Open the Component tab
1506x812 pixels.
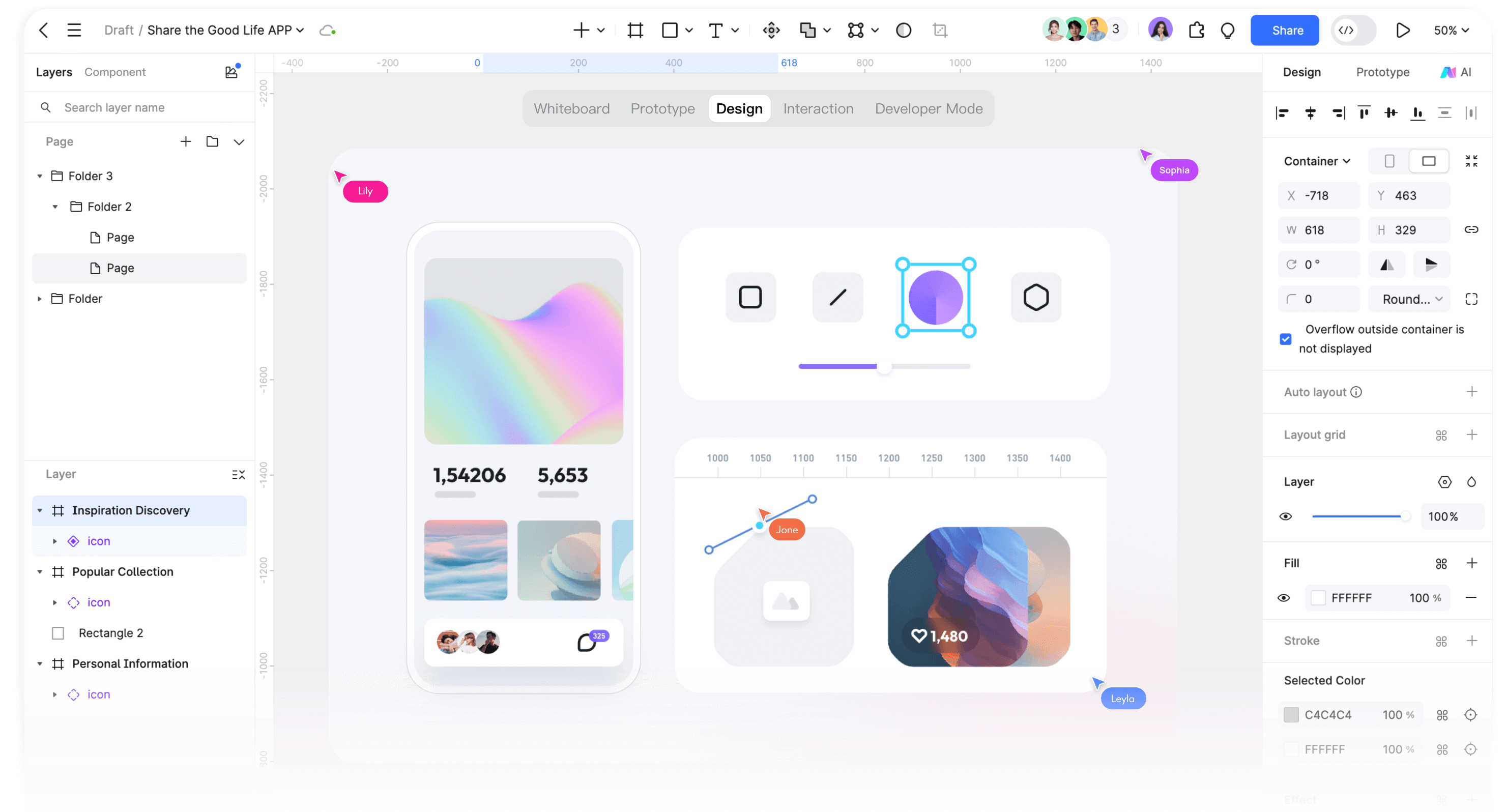(x=114, y=72)
